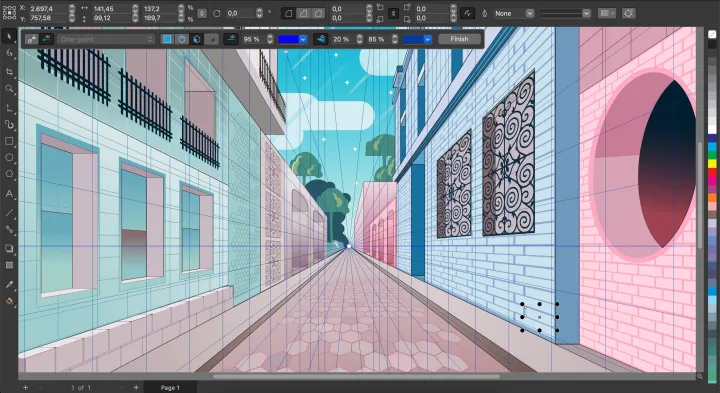The width and height of the screenshot is (720, 393).
Task: Select the Transparency checkerboard tool
Action: pos(9,265)
